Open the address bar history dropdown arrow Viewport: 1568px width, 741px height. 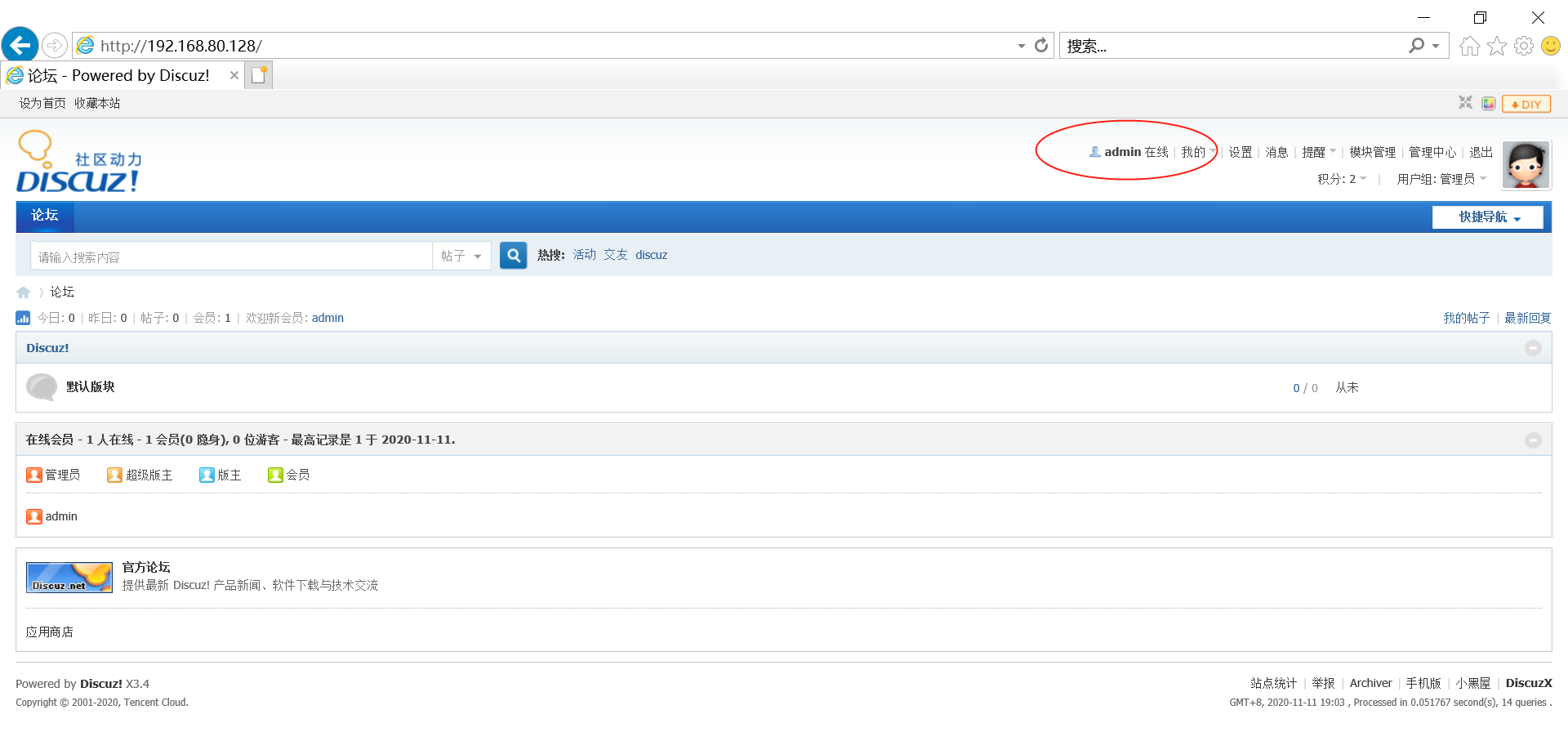tap(1021, 46)
